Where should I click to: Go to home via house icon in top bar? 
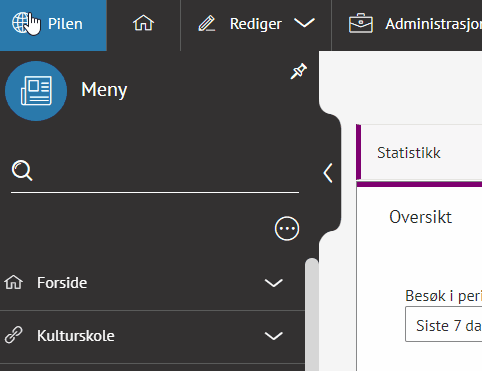point(143,23)
